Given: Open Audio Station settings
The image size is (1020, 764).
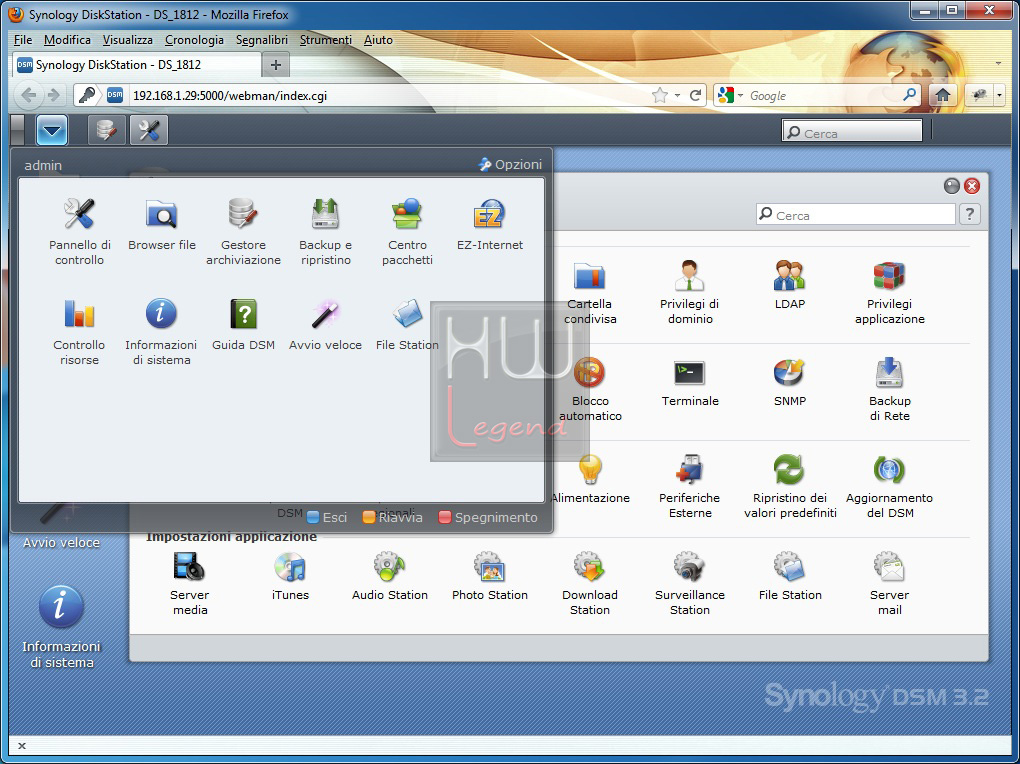Looking at the screenshot, I should (390, 576).
